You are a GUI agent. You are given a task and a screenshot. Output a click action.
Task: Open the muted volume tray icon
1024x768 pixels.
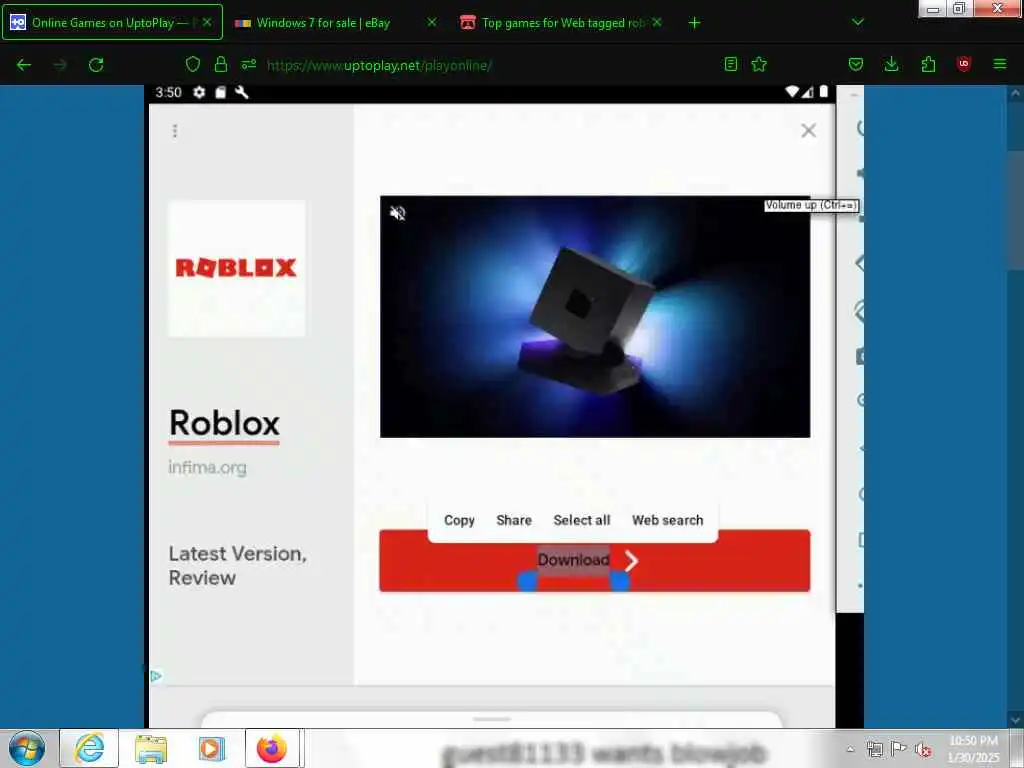click(x=923, y=750)
